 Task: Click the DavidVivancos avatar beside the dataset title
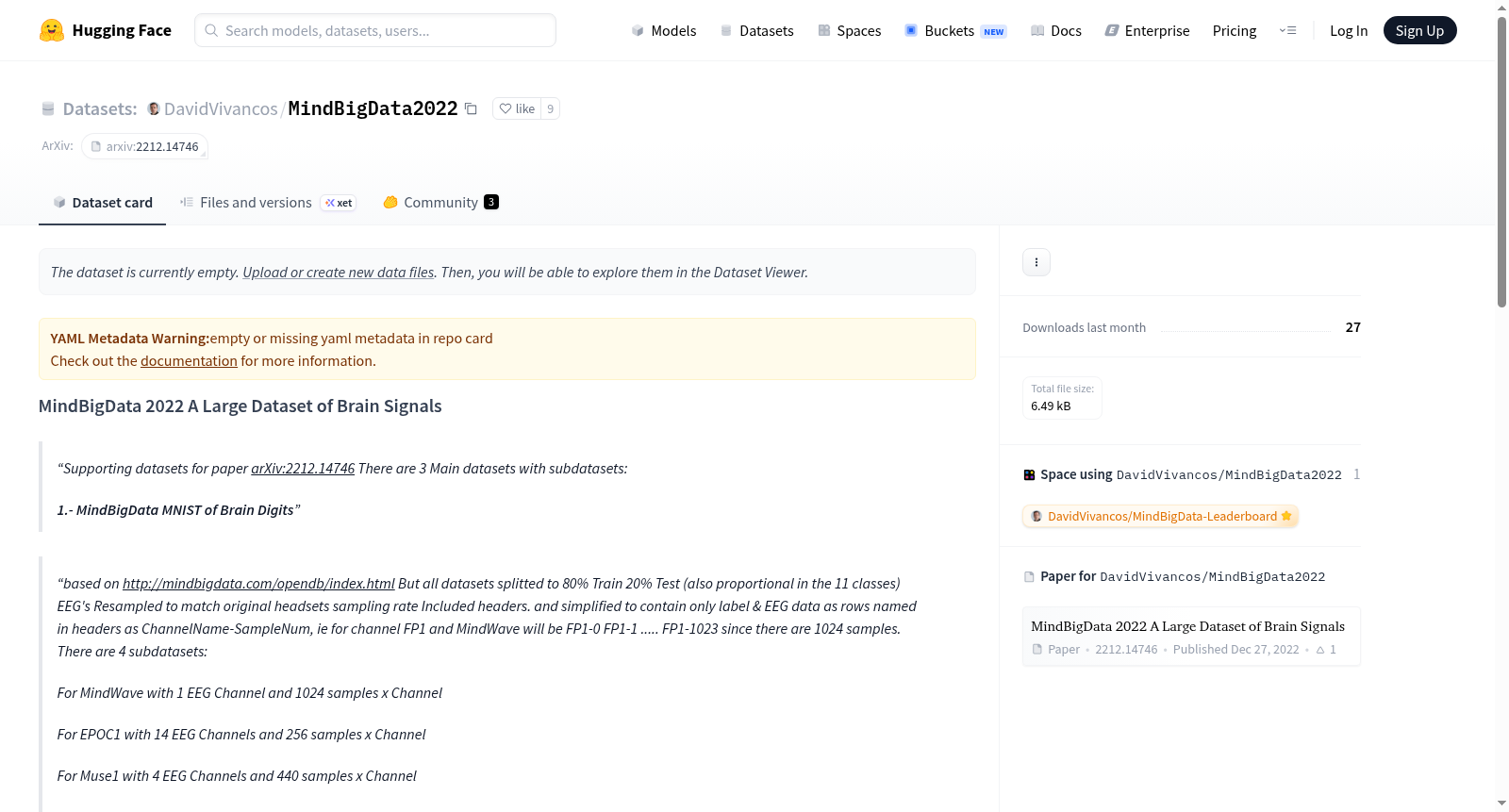[154, 108]
